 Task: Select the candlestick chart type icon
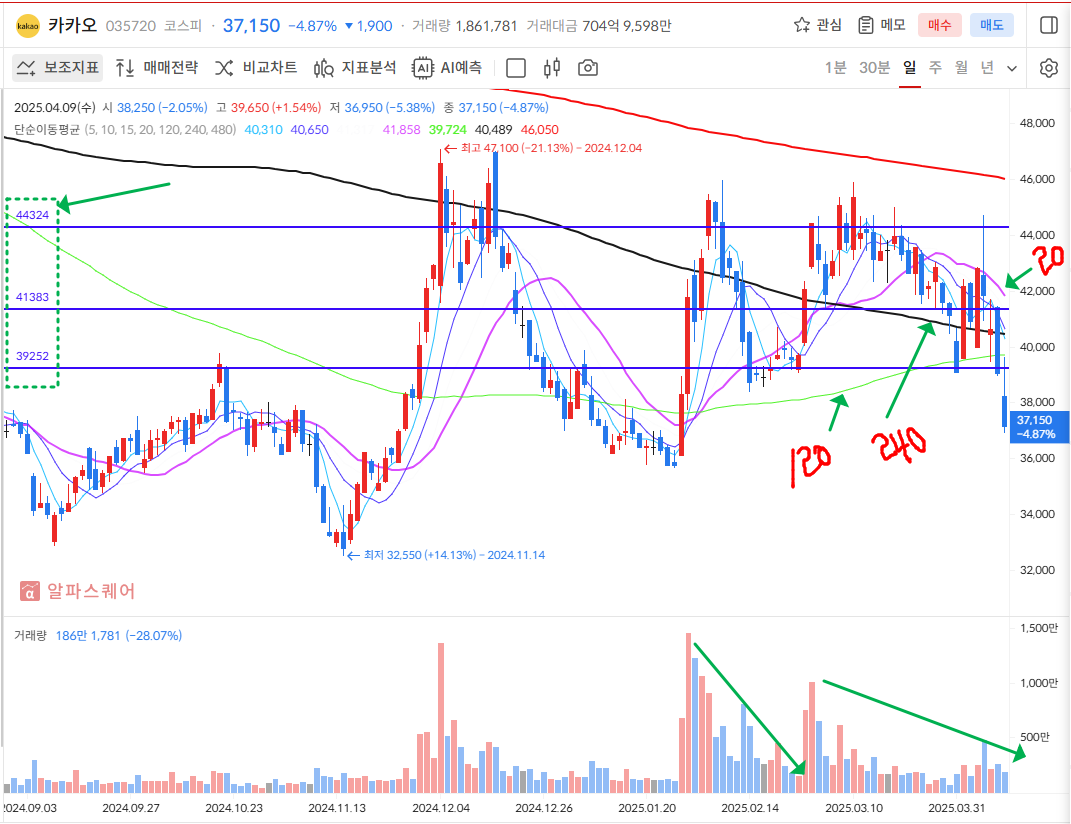point(552,68)
